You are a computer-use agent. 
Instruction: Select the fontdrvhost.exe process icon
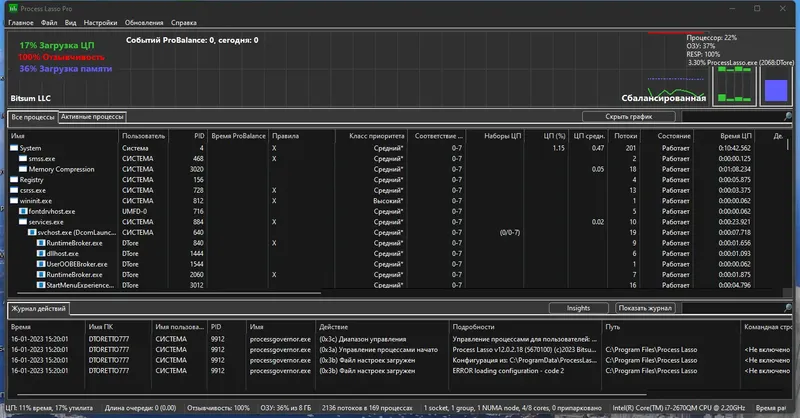click(23, 211)
